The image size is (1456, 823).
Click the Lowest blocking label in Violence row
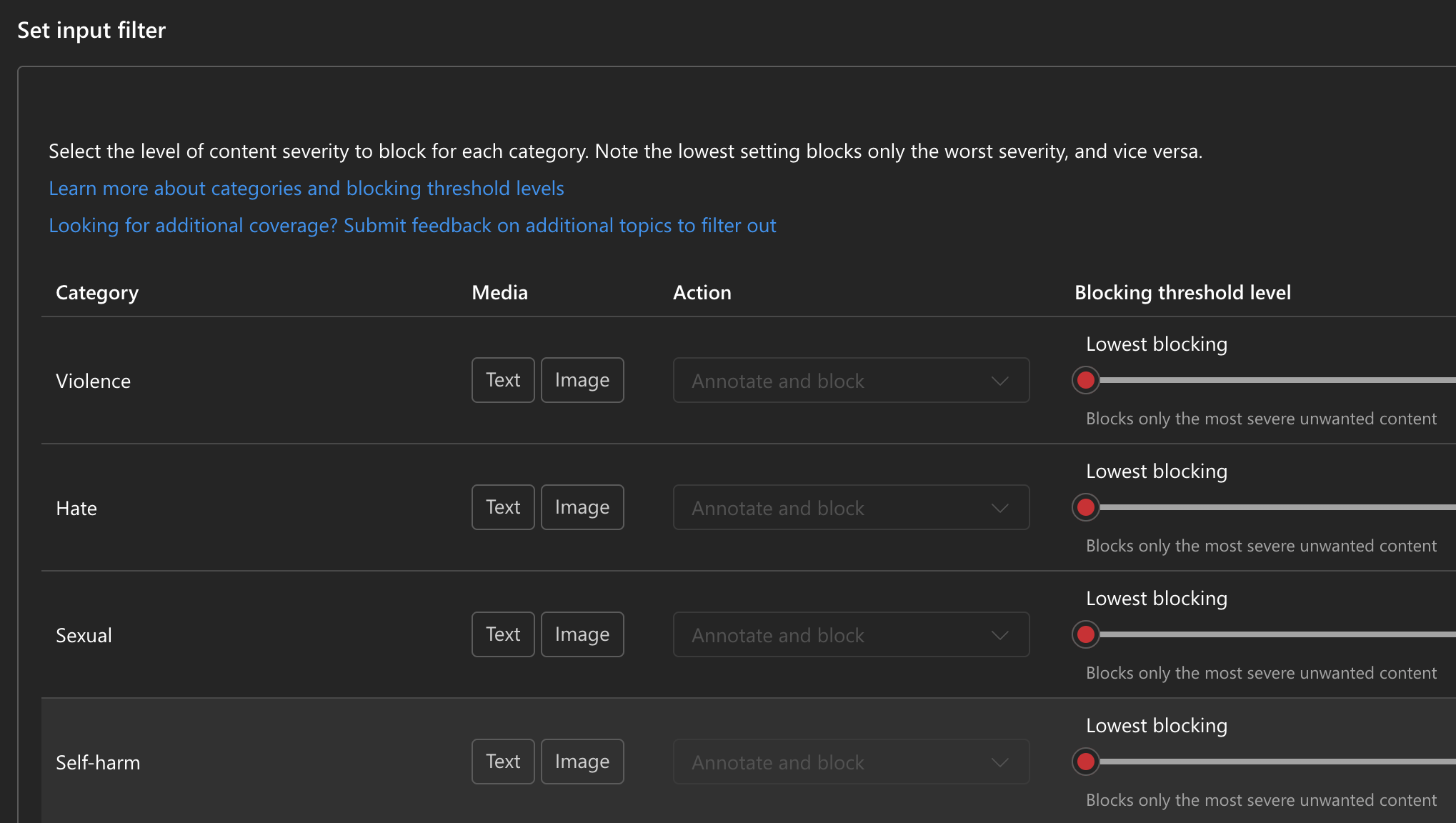coord(1157,344)
